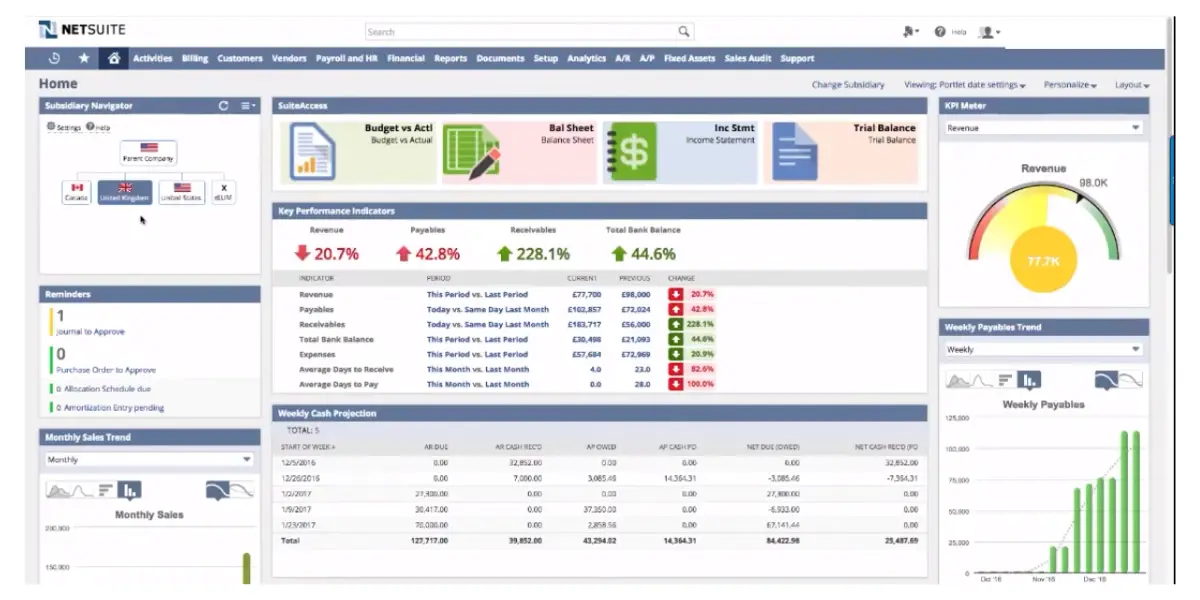This screenshot has width=1200, height=600.
Task: Open the Reports menu
Action: pyautogui.click(x=450, y=58)
